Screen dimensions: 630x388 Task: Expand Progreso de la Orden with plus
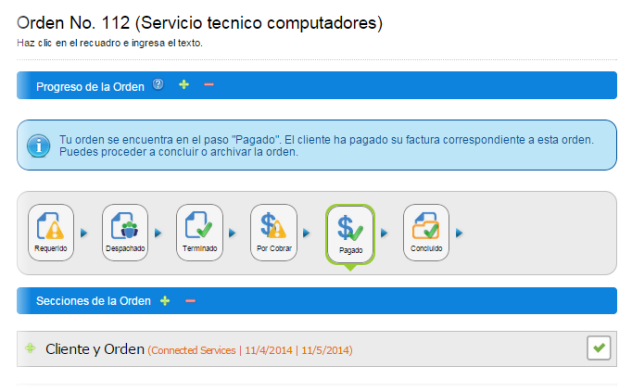pos(184,84)
